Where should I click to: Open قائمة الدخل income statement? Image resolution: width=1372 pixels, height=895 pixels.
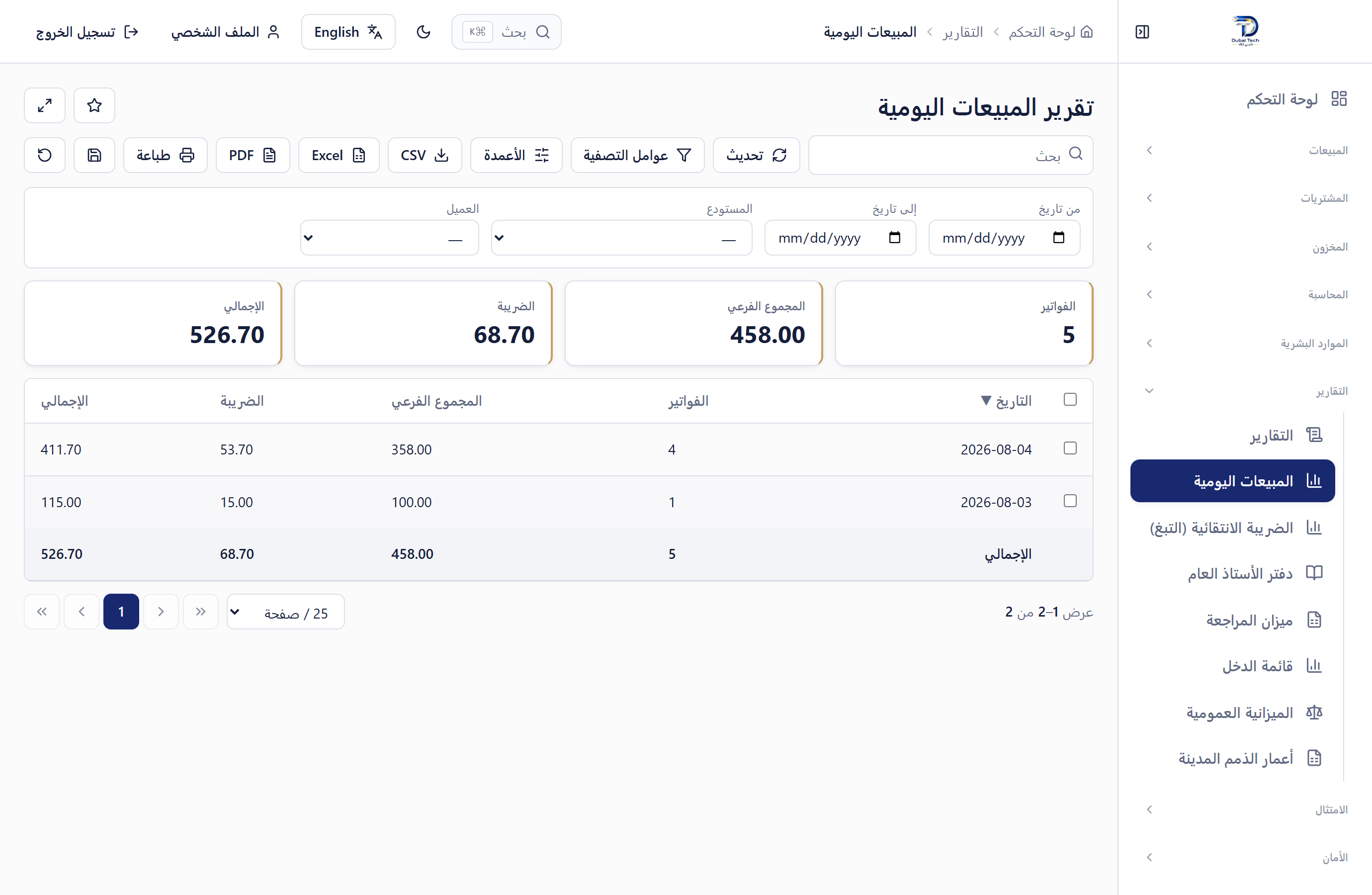[1232, 666]
